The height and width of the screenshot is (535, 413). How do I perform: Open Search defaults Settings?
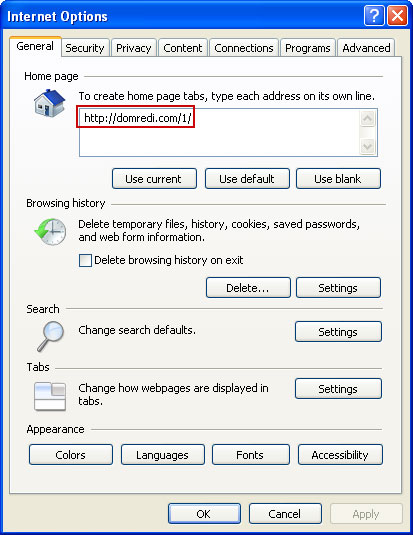338,331
